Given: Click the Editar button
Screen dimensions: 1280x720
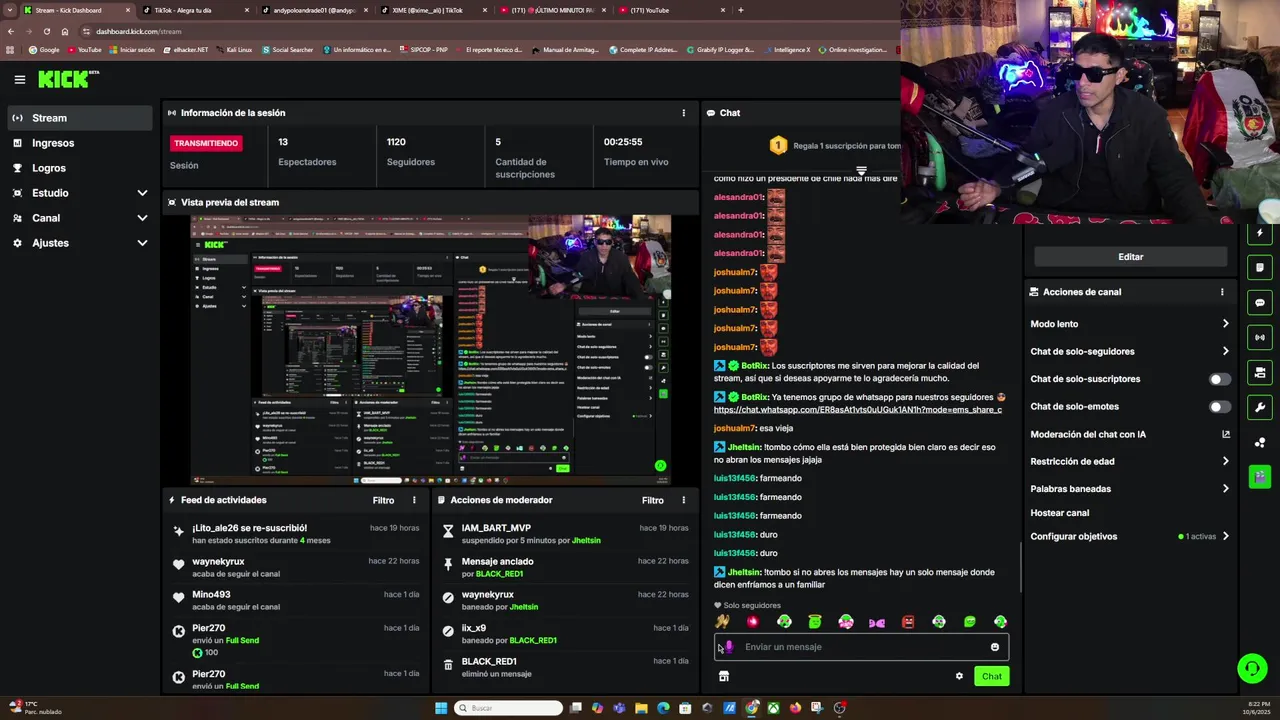Looking at the screenshot, I should coord(1130,257).
